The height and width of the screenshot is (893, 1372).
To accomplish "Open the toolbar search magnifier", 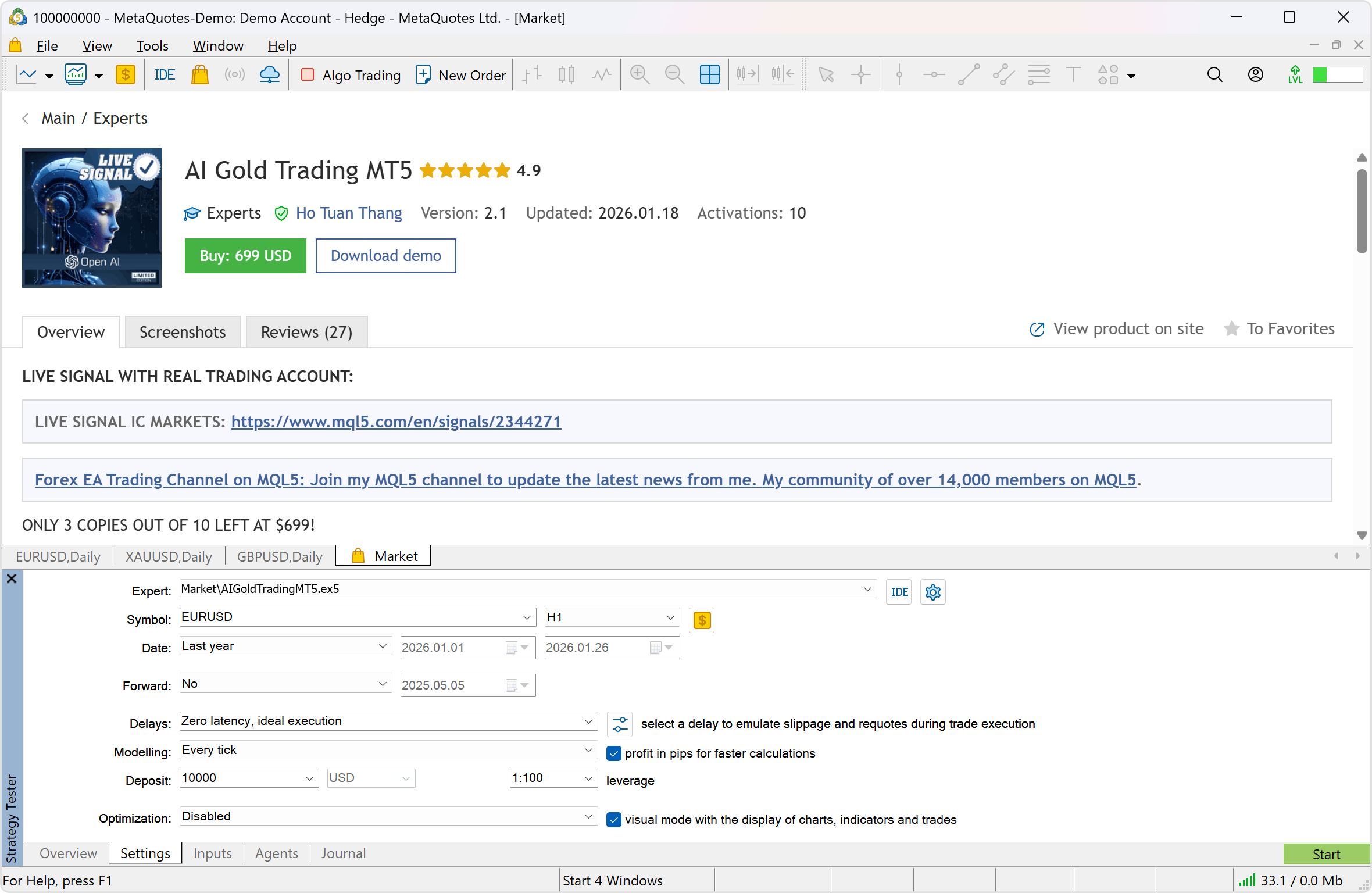I will [x=1214, y=75].
